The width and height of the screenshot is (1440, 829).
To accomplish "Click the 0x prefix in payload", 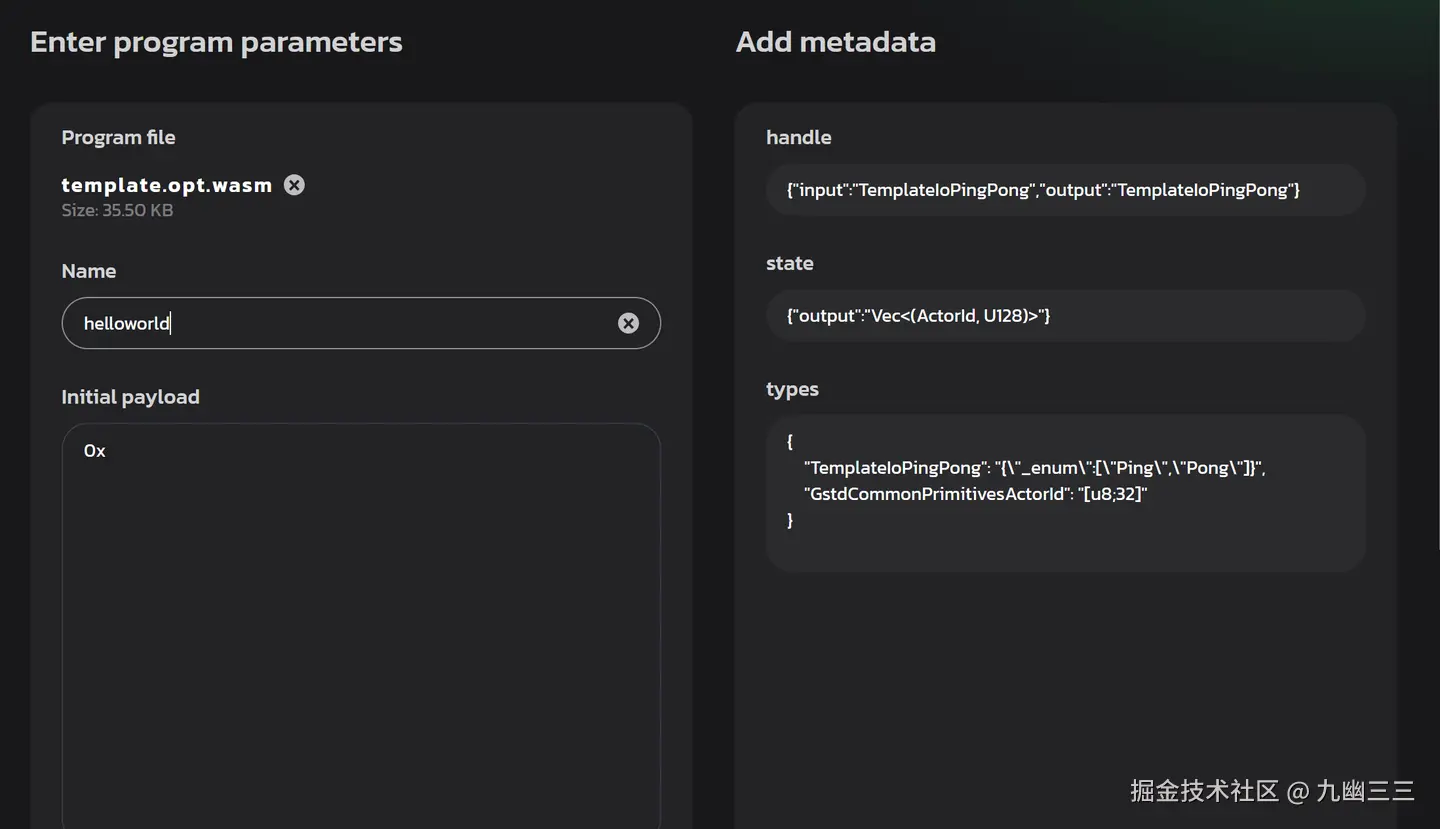I will [94, 451].
